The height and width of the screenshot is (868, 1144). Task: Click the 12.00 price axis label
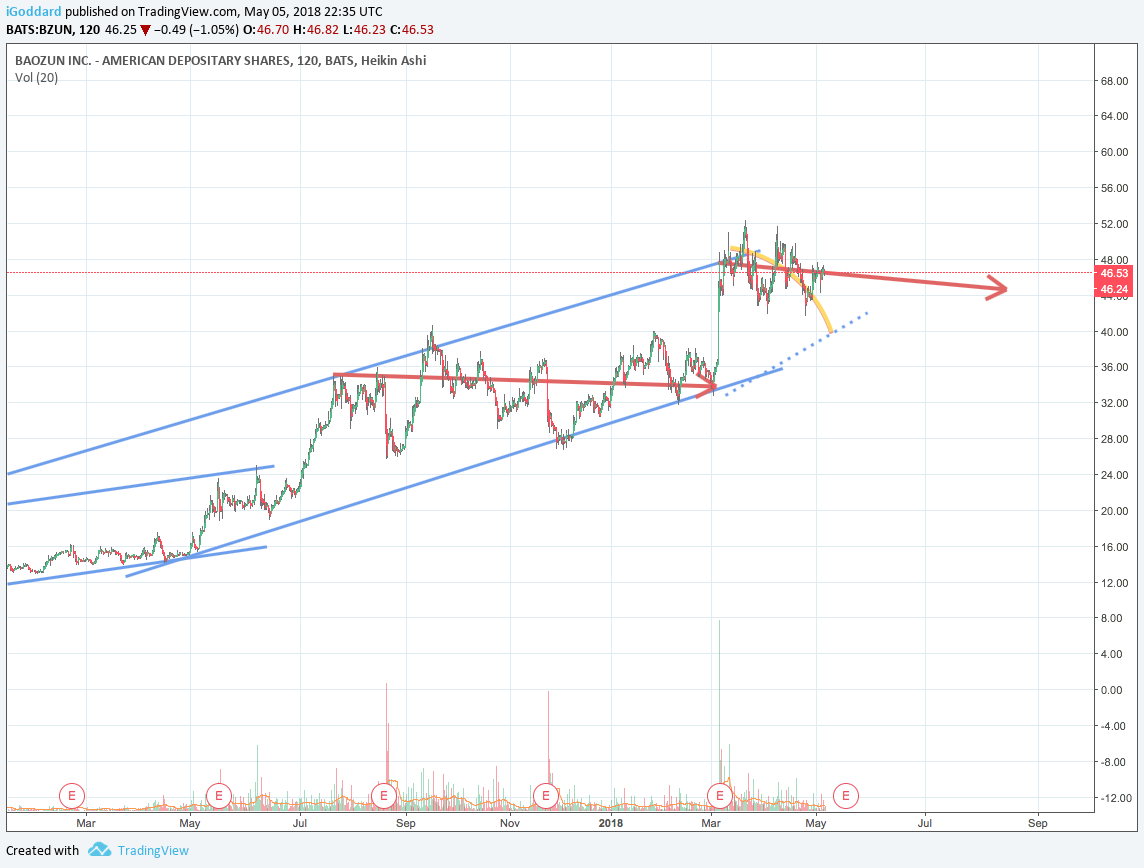coord(1115,583)
